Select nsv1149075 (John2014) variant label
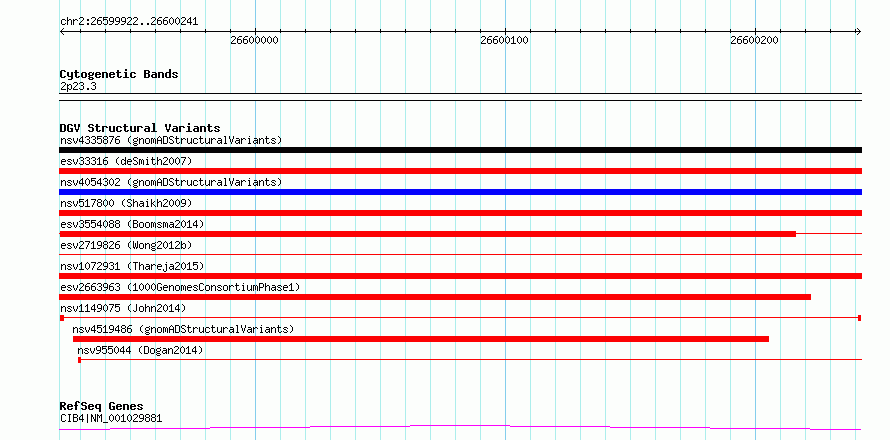 [123, 308]
